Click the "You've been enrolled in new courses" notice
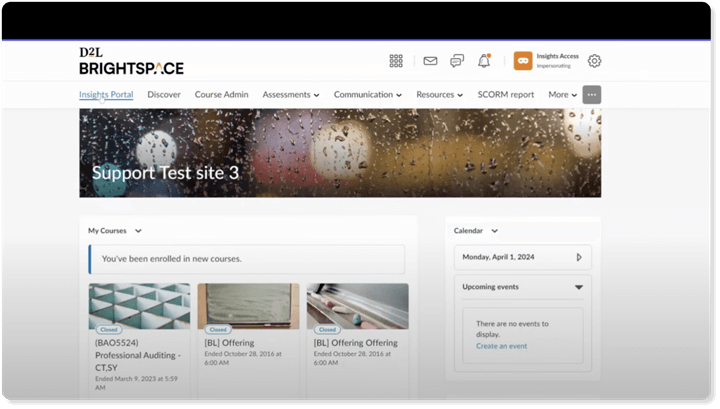 point(247,259)
